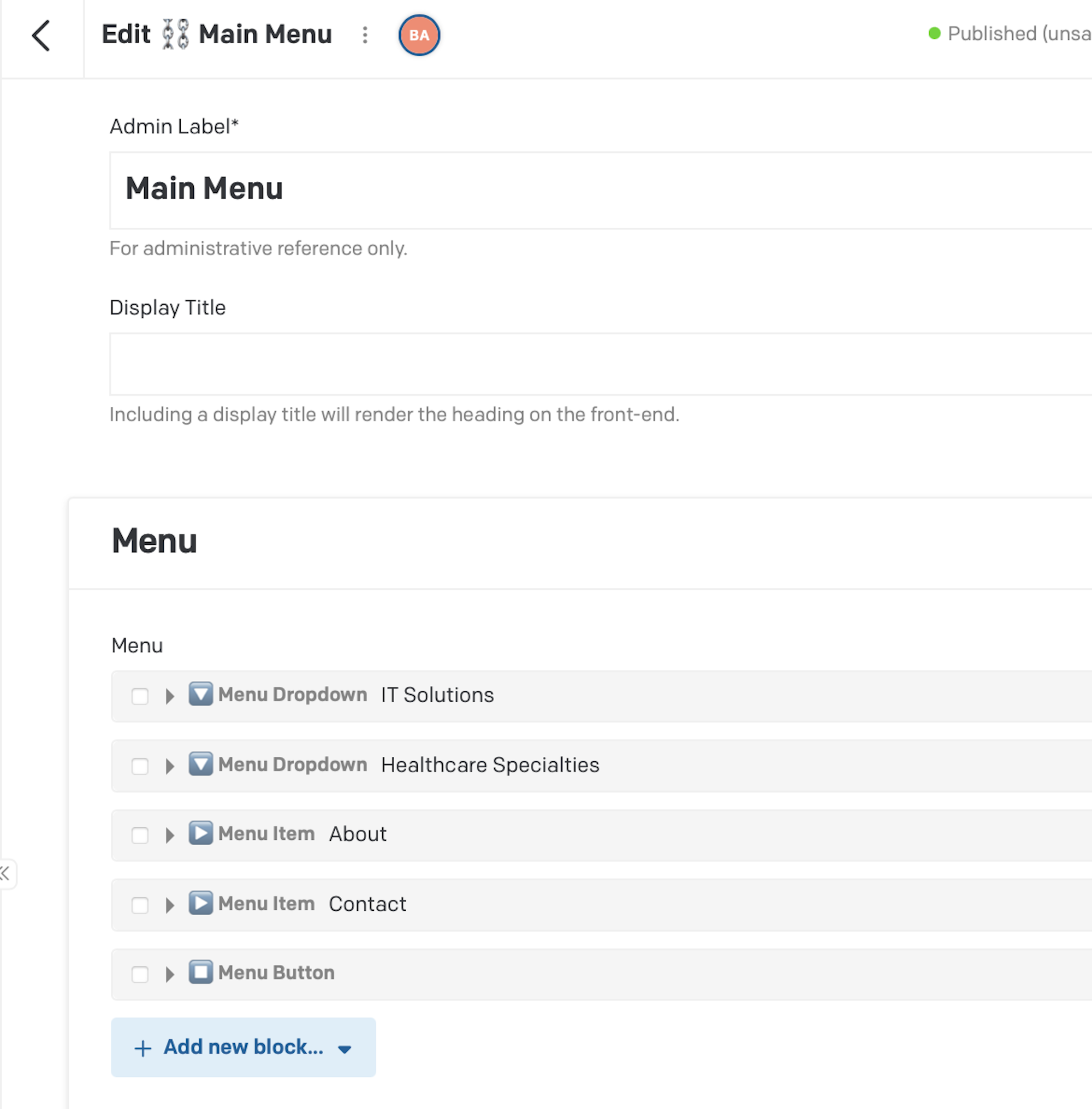1092x1109 pixels.
Task: Expand the About menu item block
Action: coord(169,835)
